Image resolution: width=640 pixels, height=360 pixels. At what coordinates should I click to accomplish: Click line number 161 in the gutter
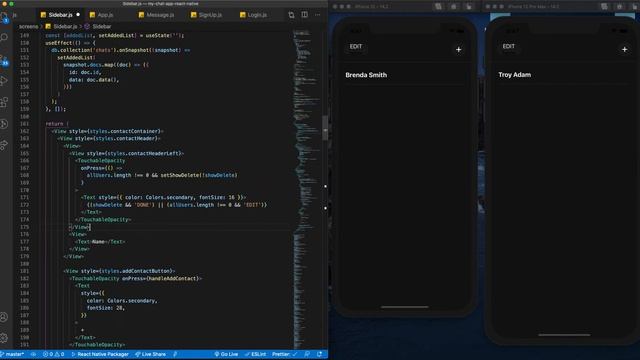pos(24,124)
